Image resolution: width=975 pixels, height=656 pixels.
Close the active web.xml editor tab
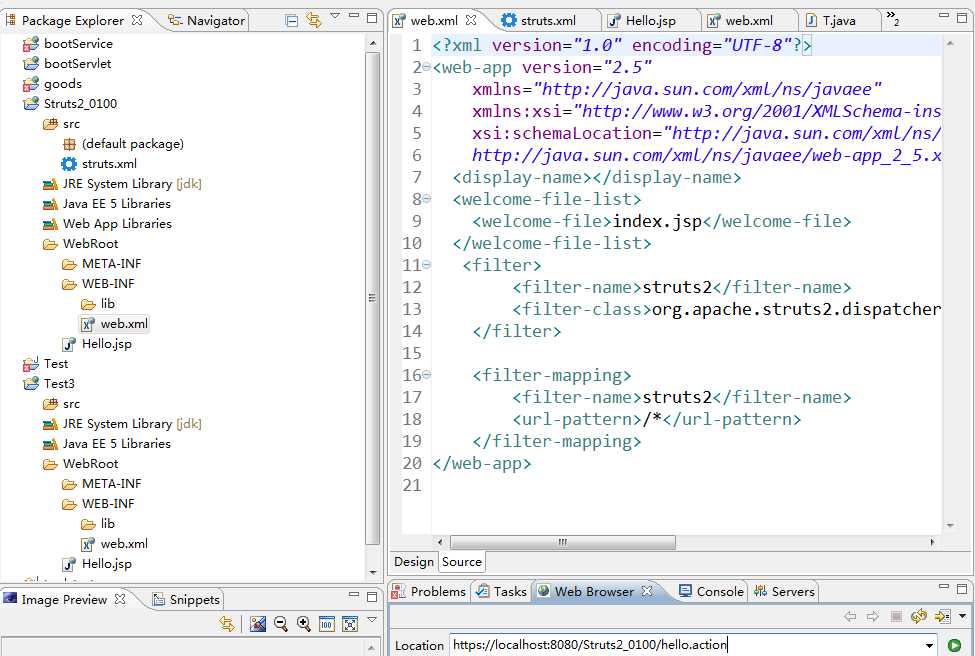[471, 20]
